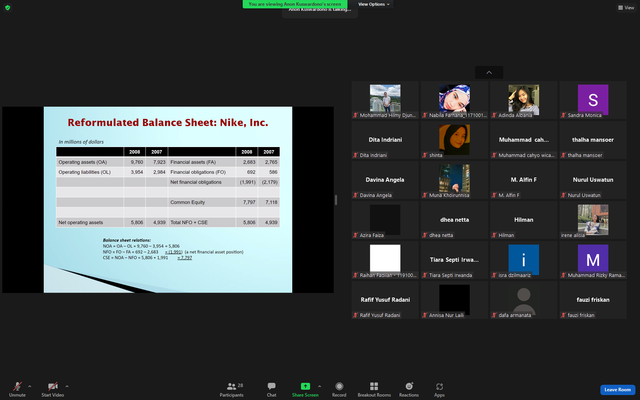Click the 'Total NFO + CSE' cell
Image resolution: width=640 pixels, height=400 pixels.
[x=202, y=222]
